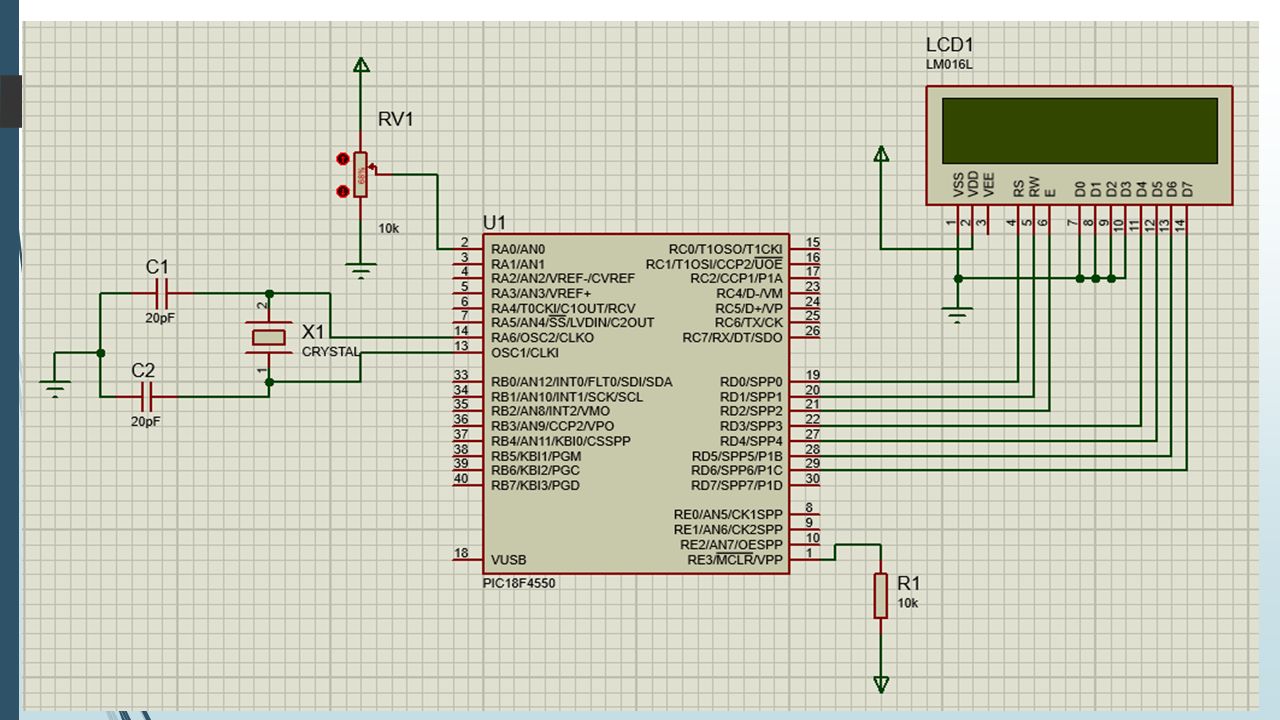Click the LM016L part label
Image resolution: width=1280 pixels, height=720 pixels.
click(948, 65)
